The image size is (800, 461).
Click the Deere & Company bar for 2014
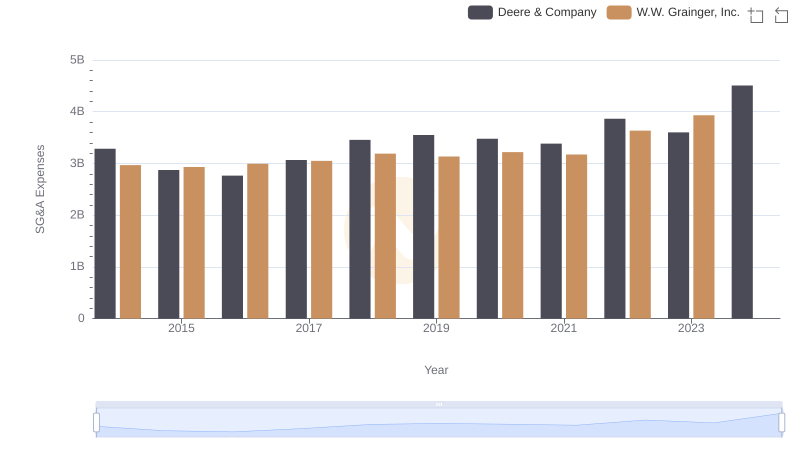click(105, 234)
